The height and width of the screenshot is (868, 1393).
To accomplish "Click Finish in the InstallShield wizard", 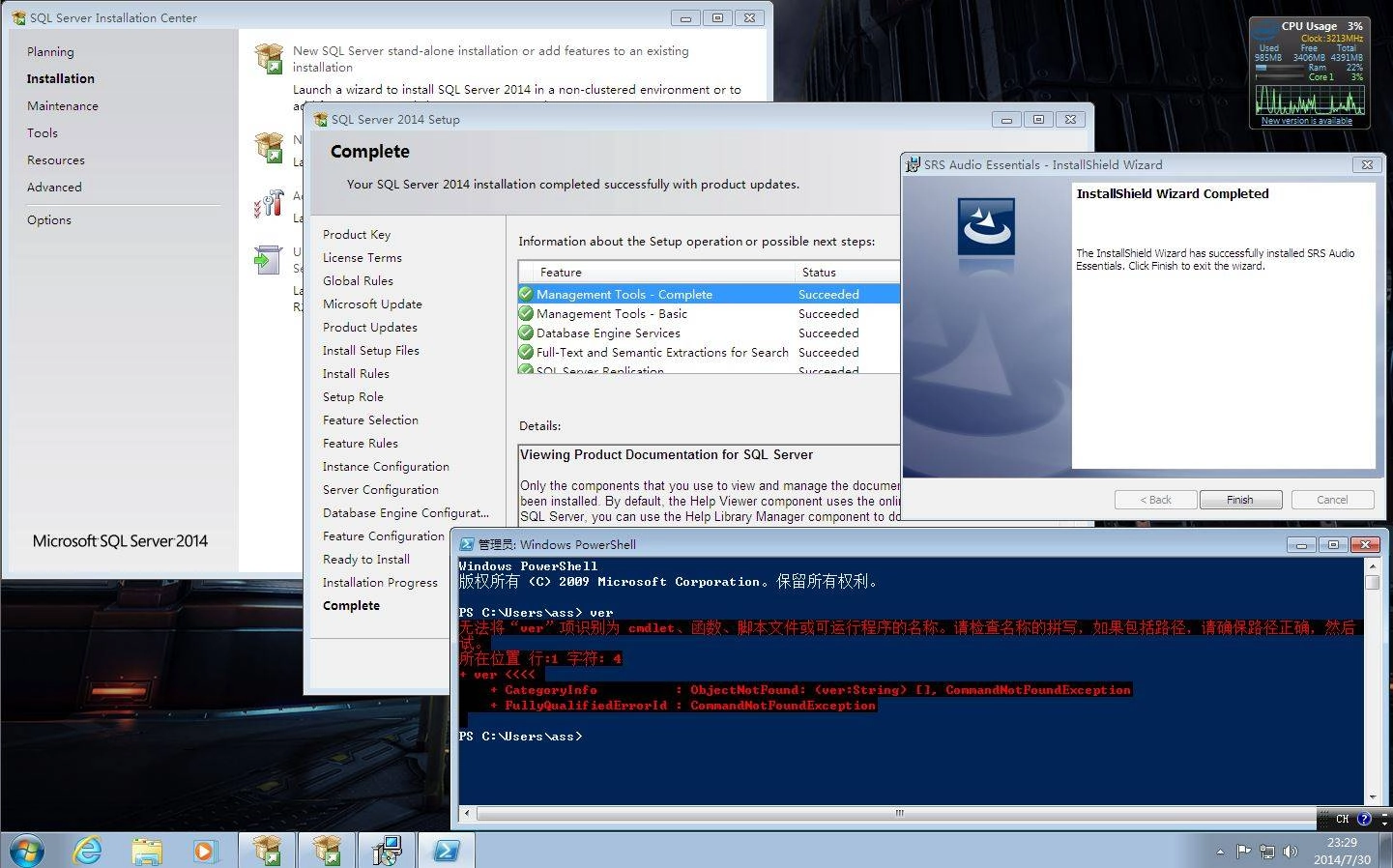I will tap(1240, 500).
